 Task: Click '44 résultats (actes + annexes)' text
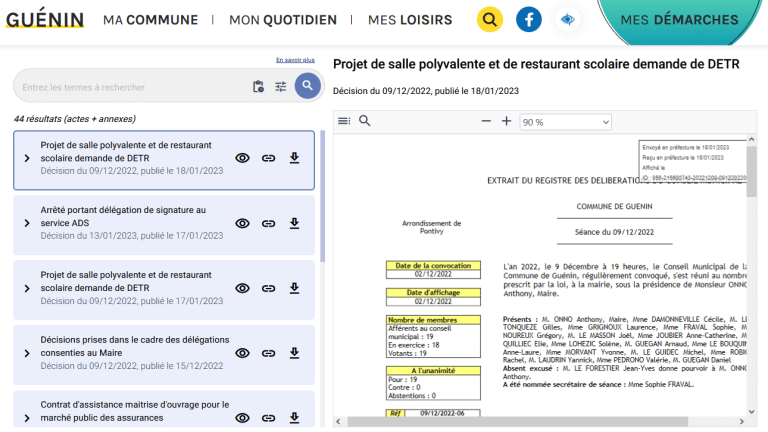click(74, 119)
